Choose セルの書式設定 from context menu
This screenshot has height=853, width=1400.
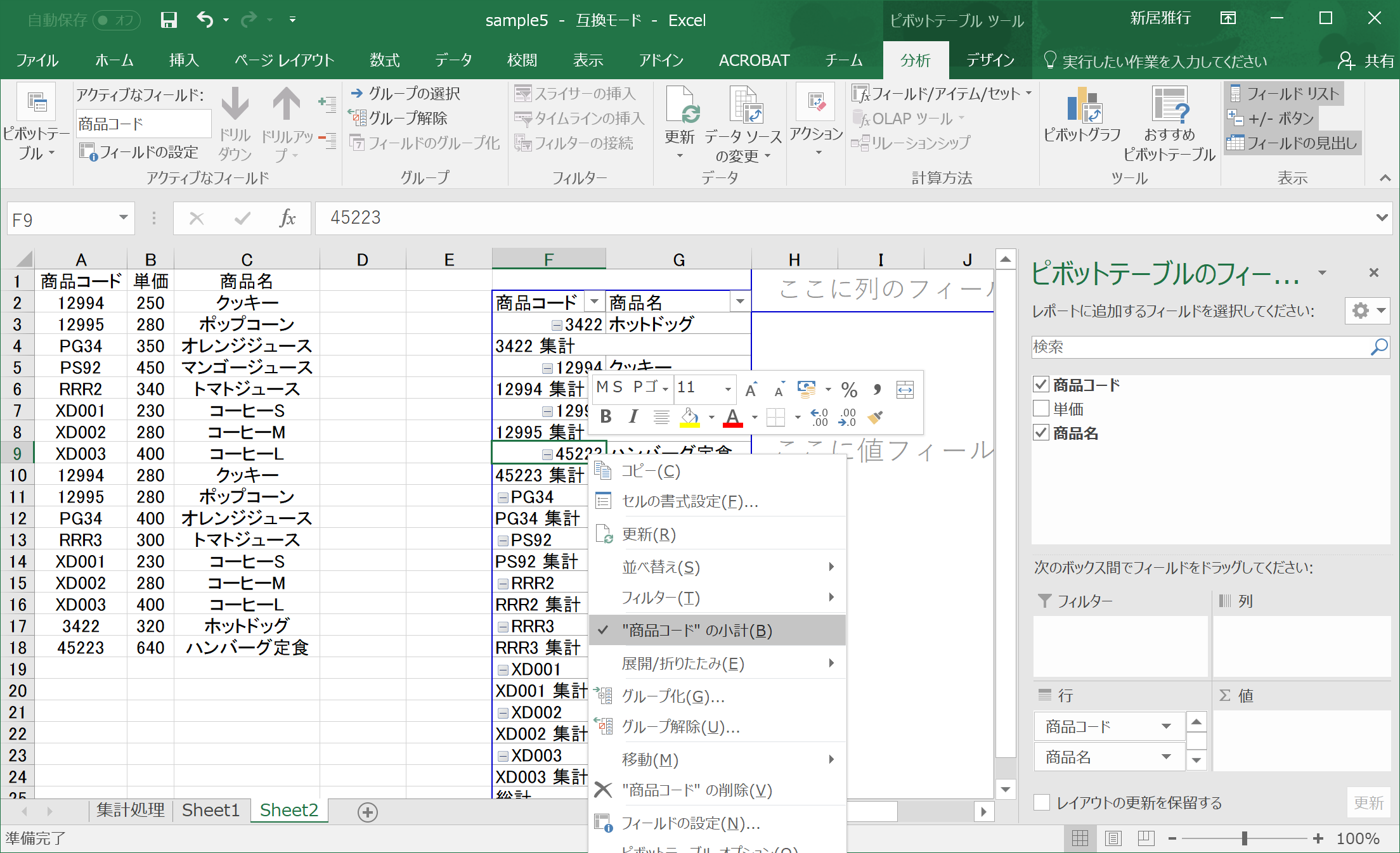pyautogui.click(x=689, y=502)
